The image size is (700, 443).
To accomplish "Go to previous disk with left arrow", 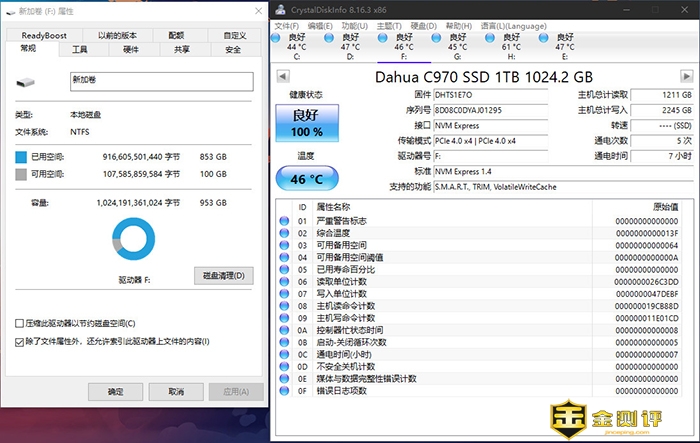I will (x=279, y=75).
